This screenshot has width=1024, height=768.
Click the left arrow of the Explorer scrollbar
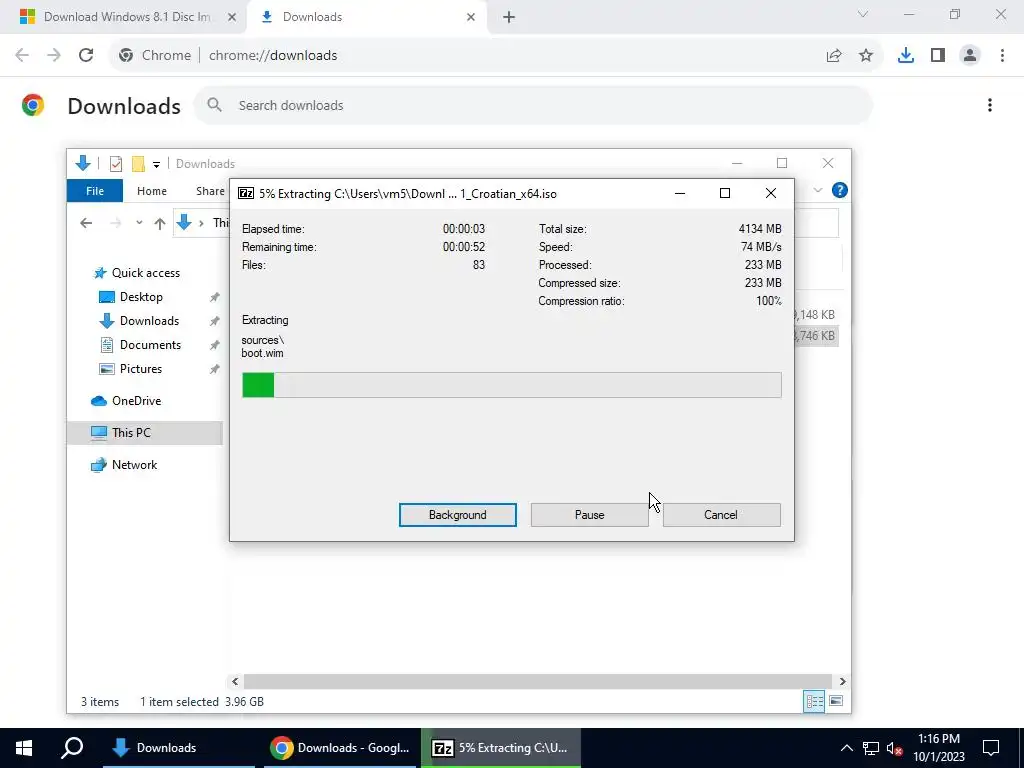tap(235, 681)
